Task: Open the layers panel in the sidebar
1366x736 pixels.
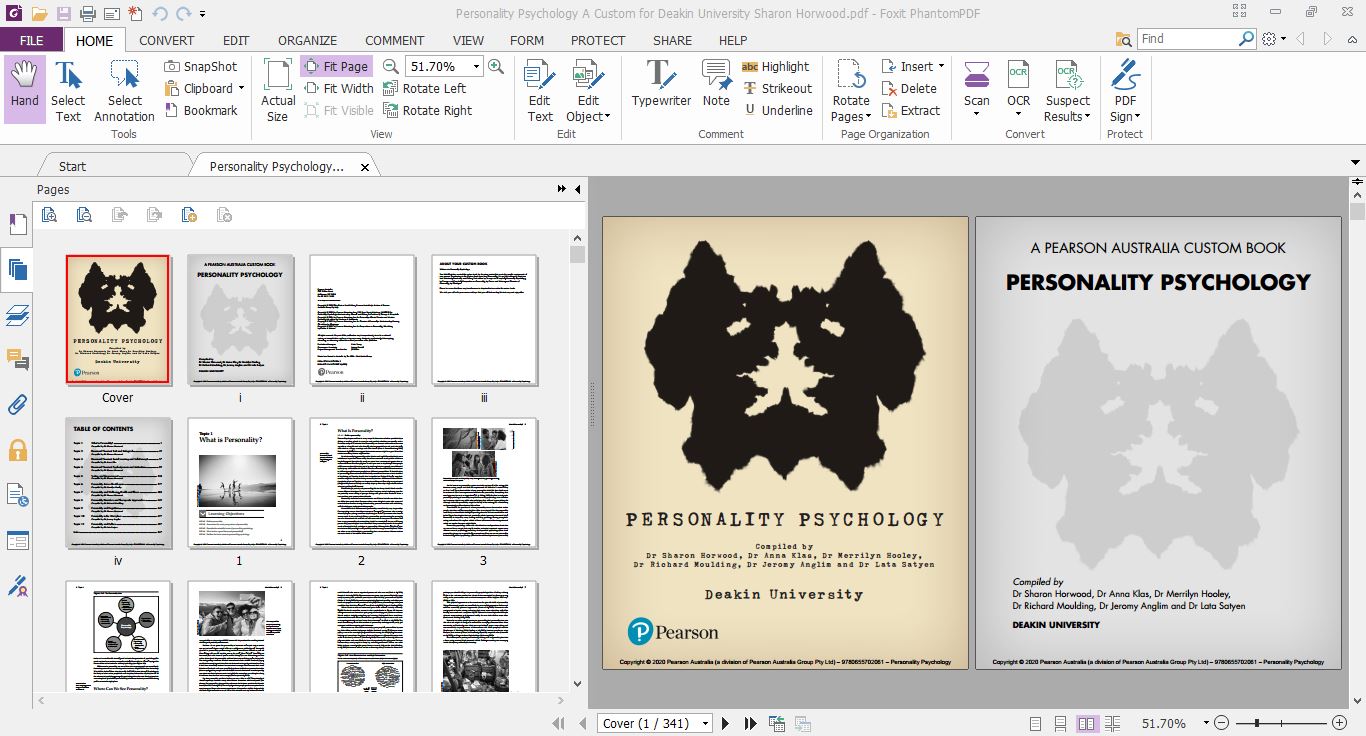Action: [17, 314]
